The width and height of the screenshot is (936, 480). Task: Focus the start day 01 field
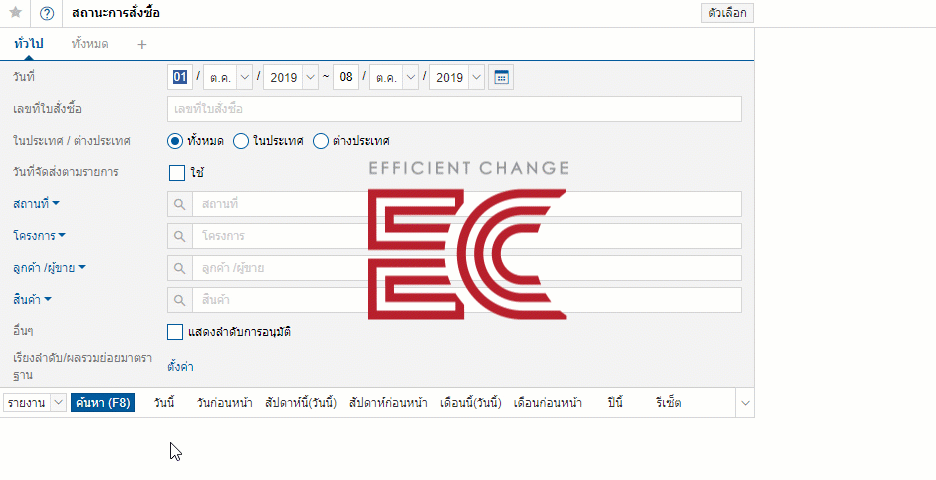click(x=180, y=78)
